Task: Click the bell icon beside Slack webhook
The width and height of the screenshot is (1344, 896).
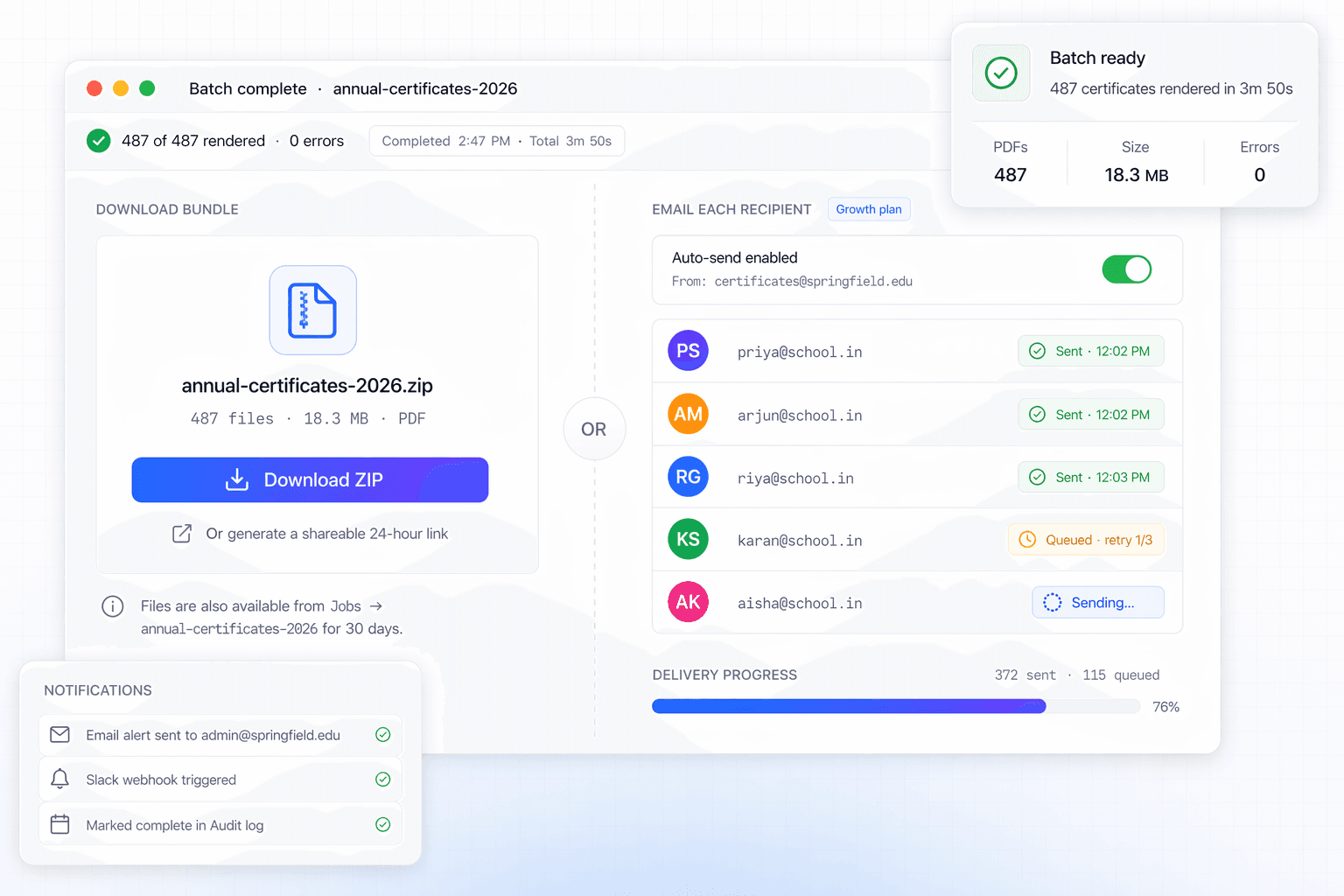Action: pyautogui.click(x=59, y=779)
